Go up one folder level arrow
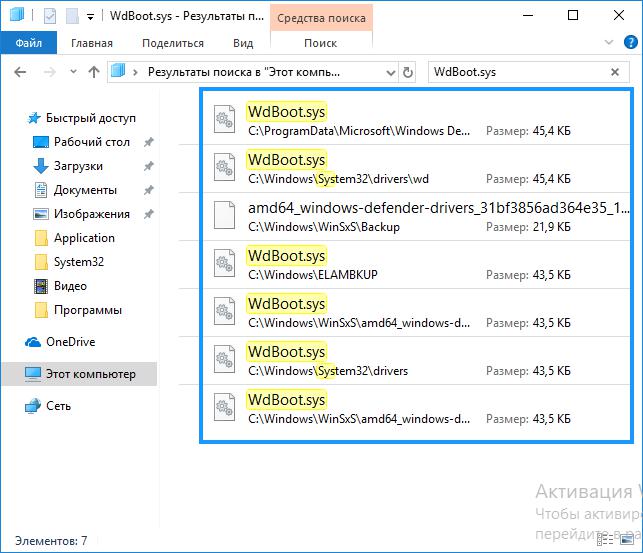This screenshot has width=643, height=553. [x=94, y=73]
